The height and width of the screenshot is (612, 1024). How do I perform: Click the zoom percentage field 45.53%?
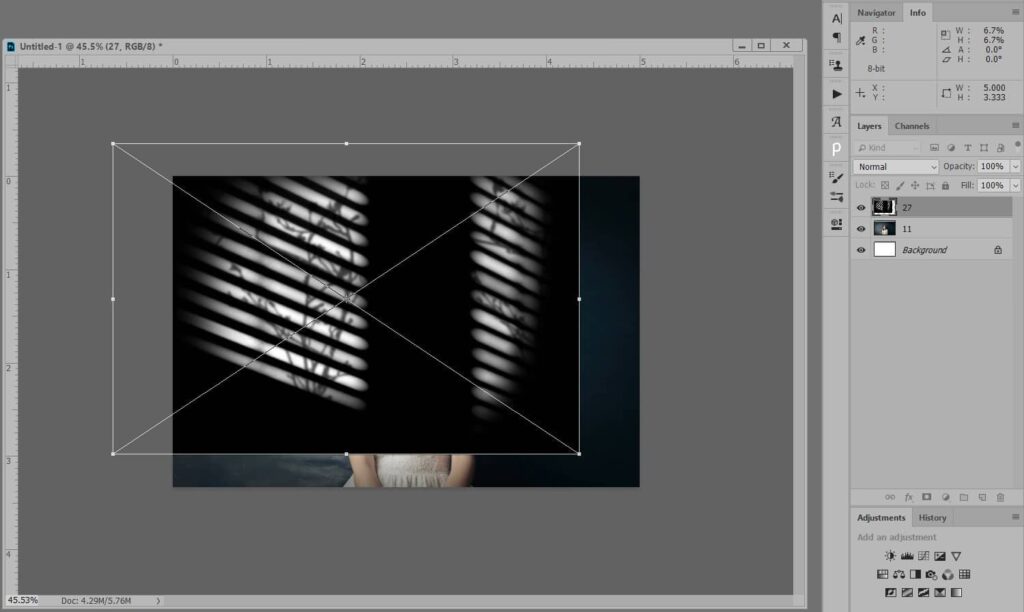(22, 600)
